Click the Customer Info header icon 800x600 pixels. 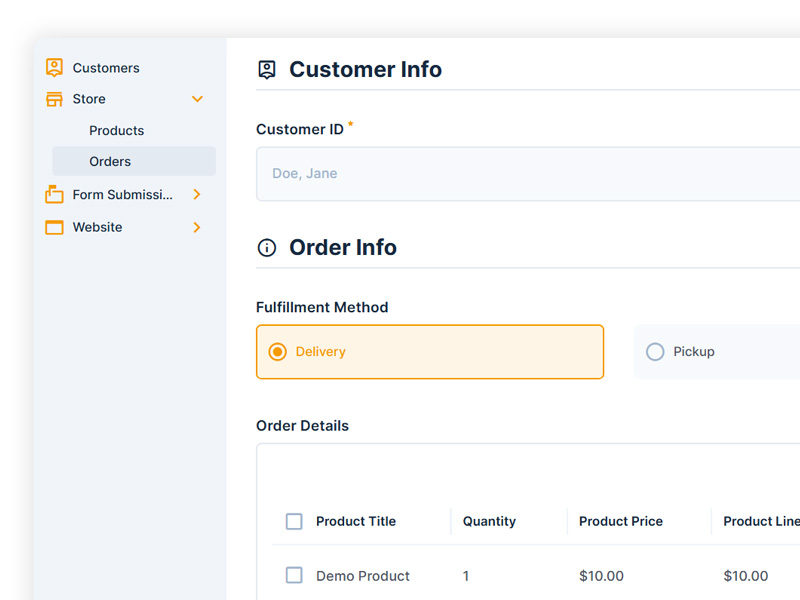[x=266, y=69]
